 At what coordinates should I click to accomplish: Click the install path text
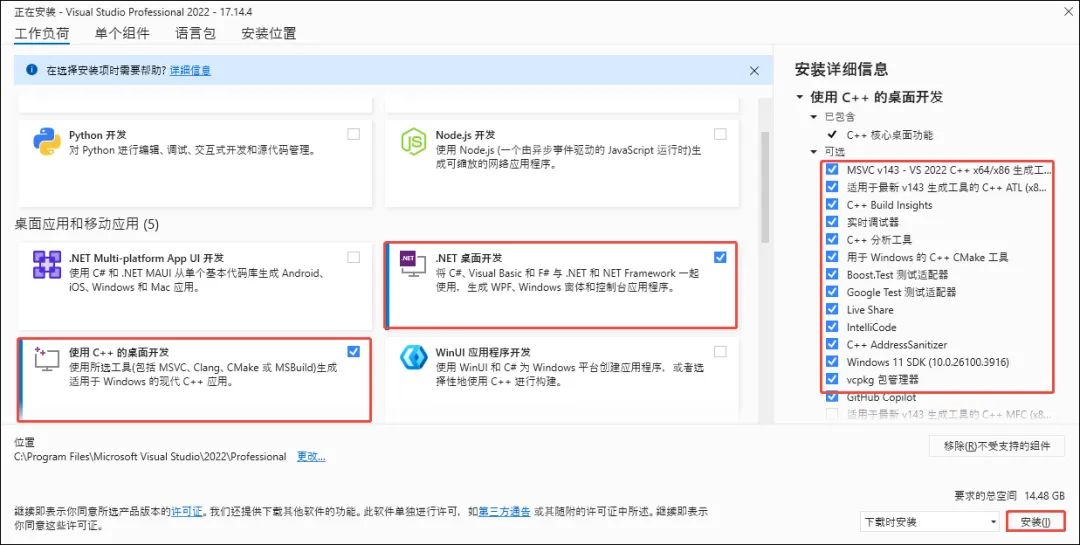coord(150,456)
